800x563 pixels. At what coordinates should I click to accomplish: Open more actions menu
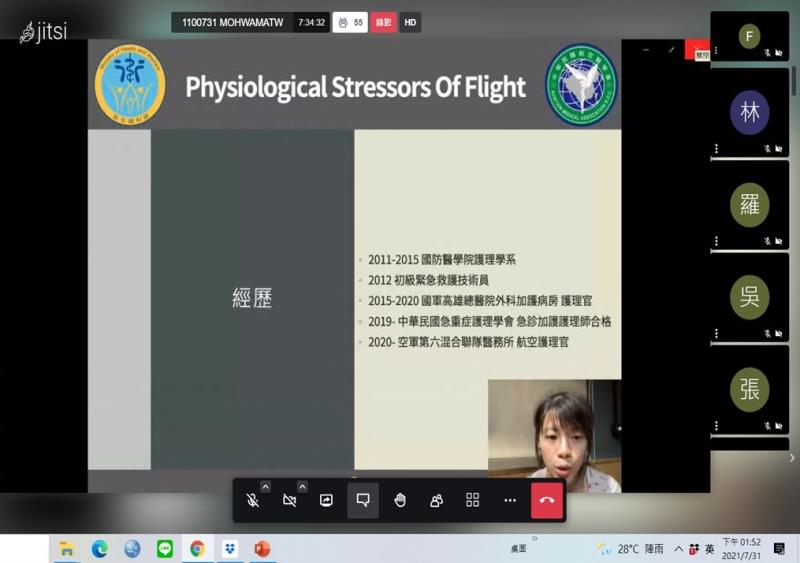coord(510,500)
